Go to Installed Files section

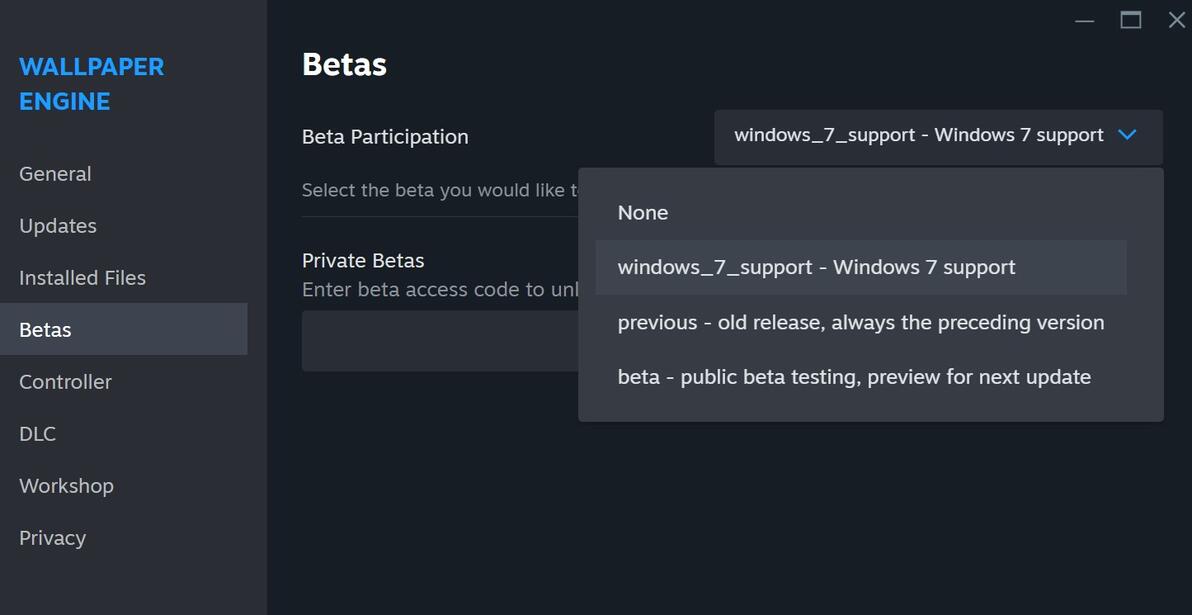tap(82, 278)
